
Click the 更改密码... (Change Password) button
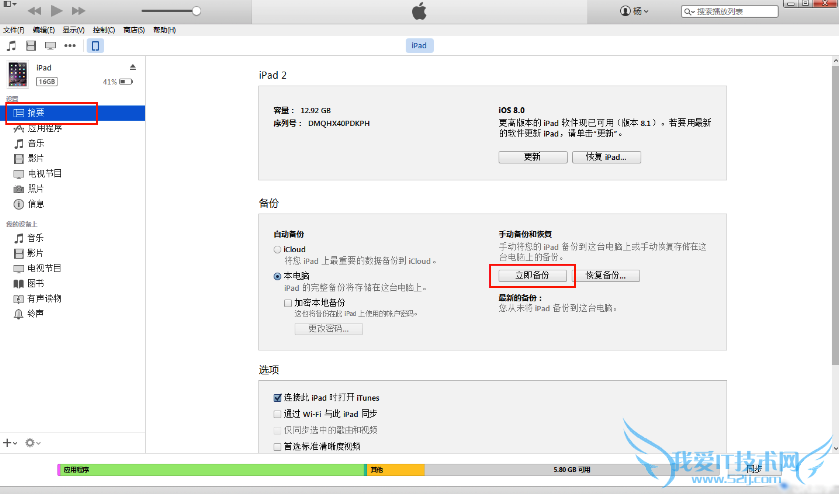point(329,329)
